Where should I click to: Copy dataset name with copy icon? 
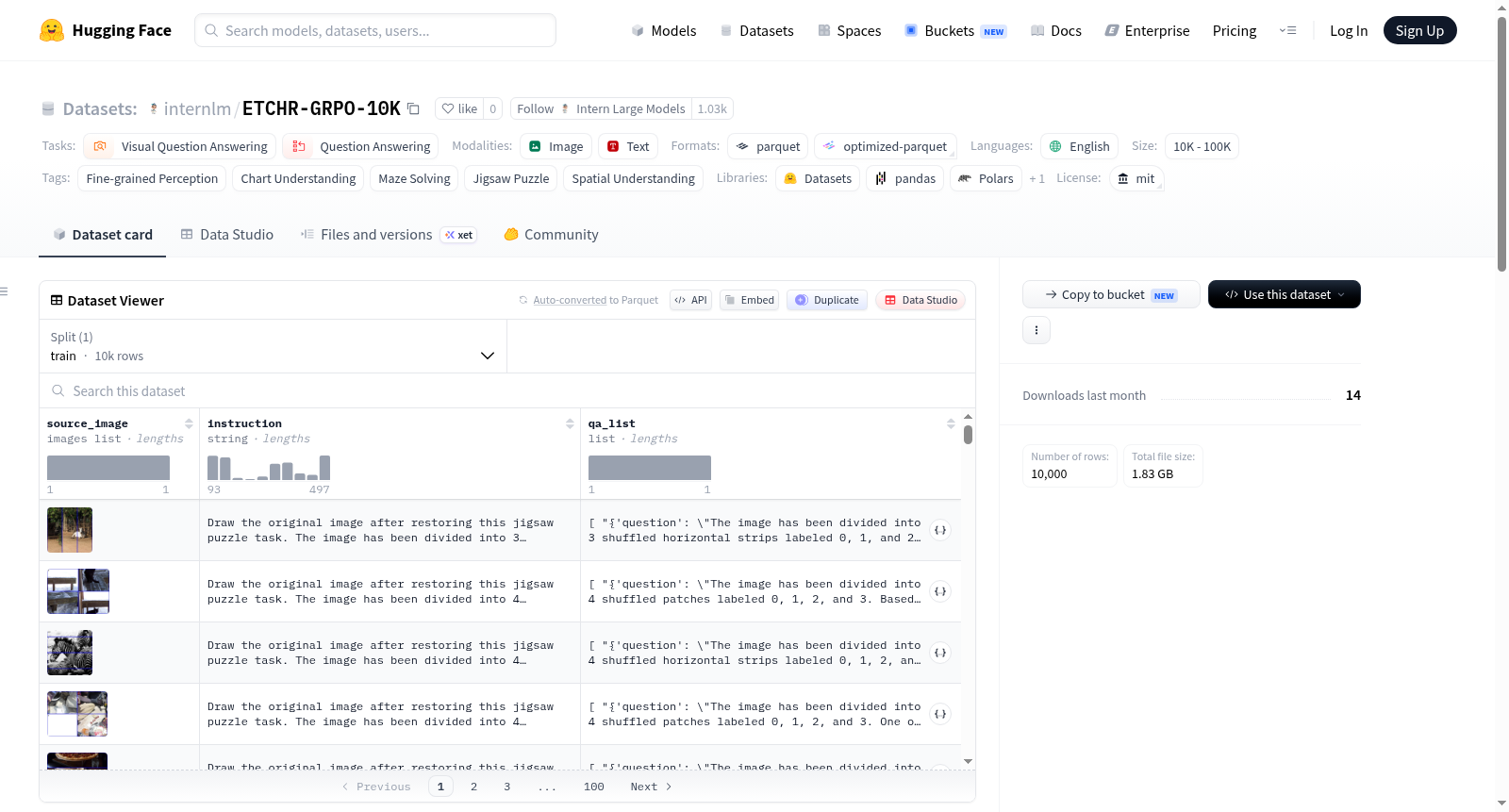point(413,108)
